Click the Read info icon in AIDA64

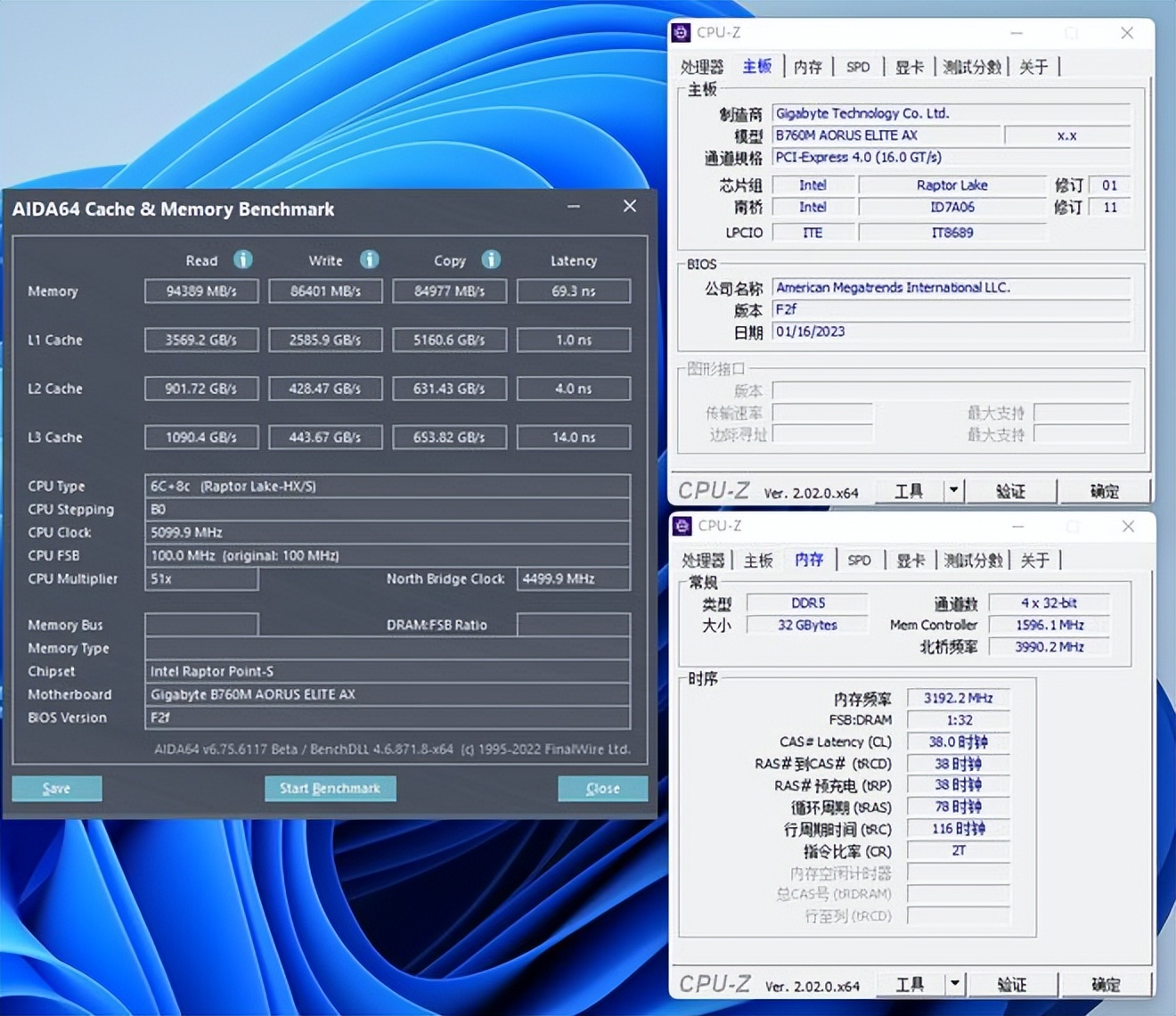[x=242, y=260]
